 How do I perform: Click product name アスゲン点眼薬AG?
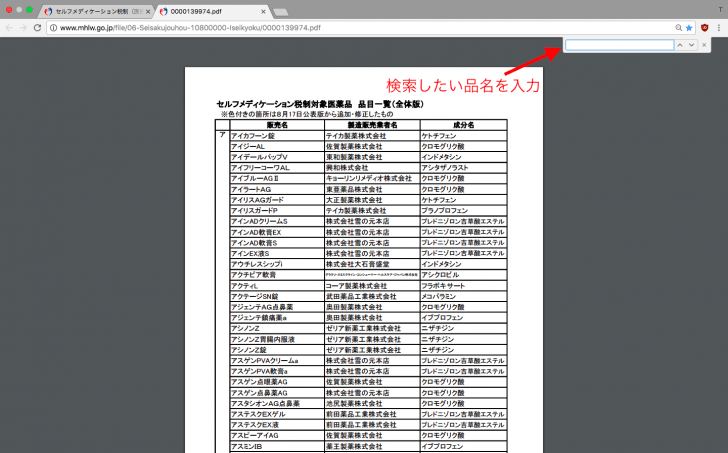(260, 382)
